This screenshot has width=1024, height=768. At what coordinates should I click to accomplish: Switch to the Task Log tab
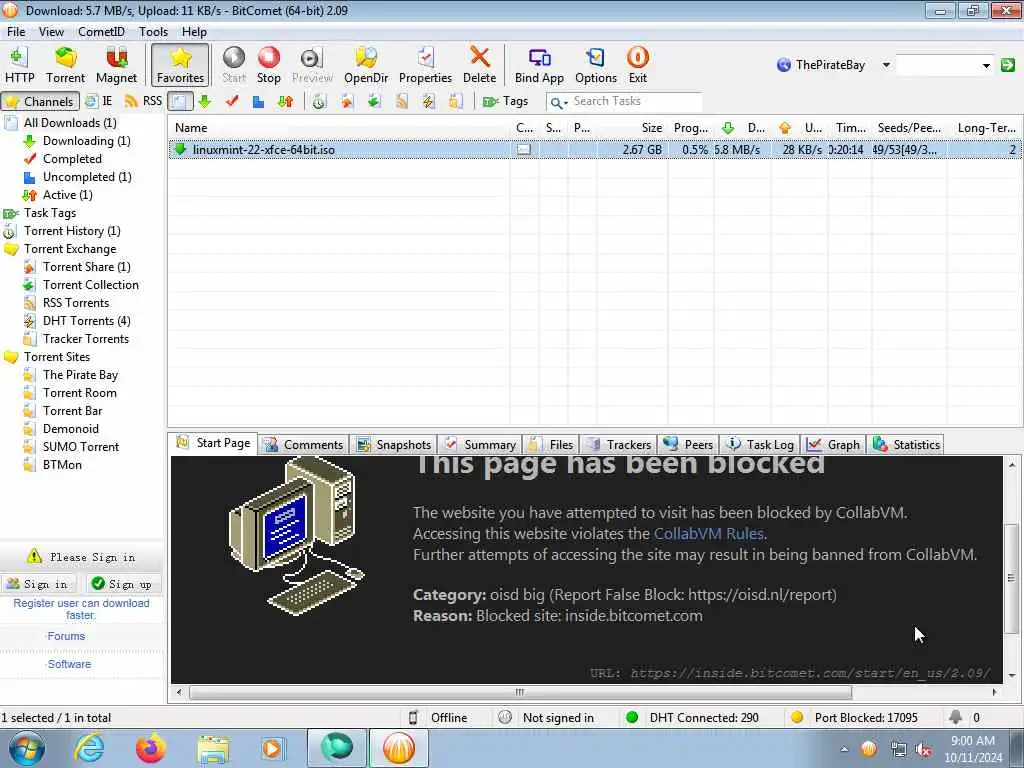[x=760, y=445]
